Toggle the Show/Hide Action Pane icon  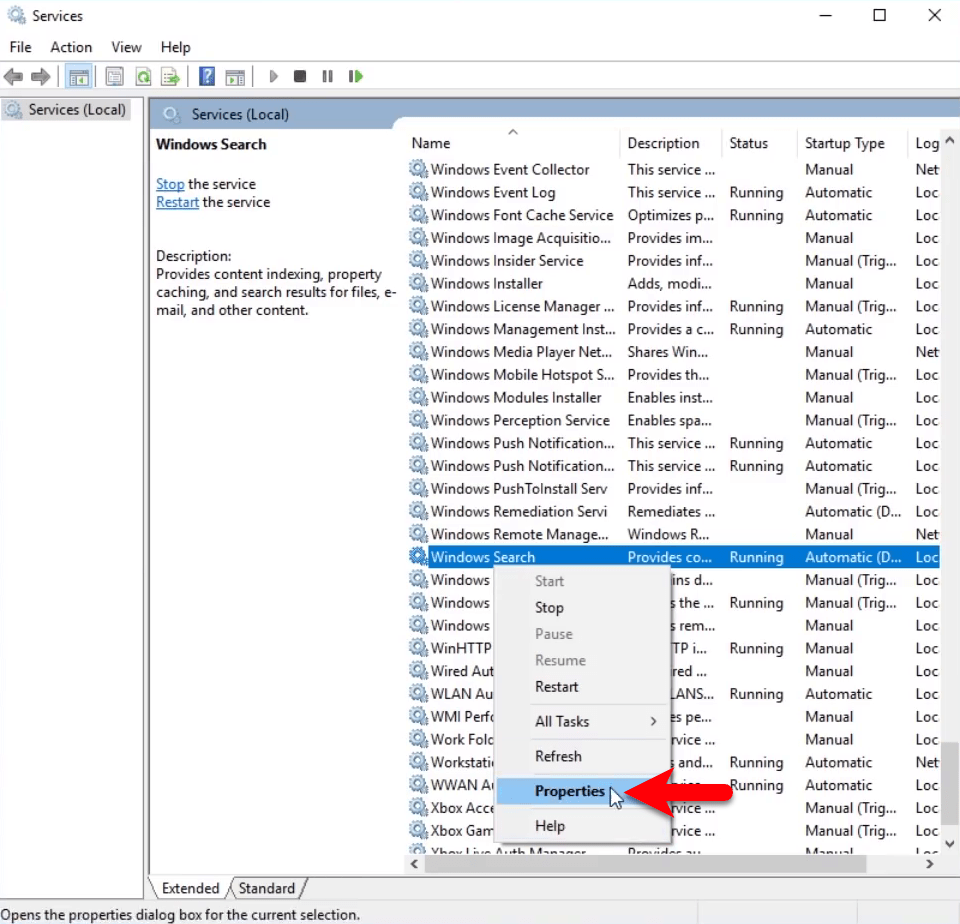point(235,77)
